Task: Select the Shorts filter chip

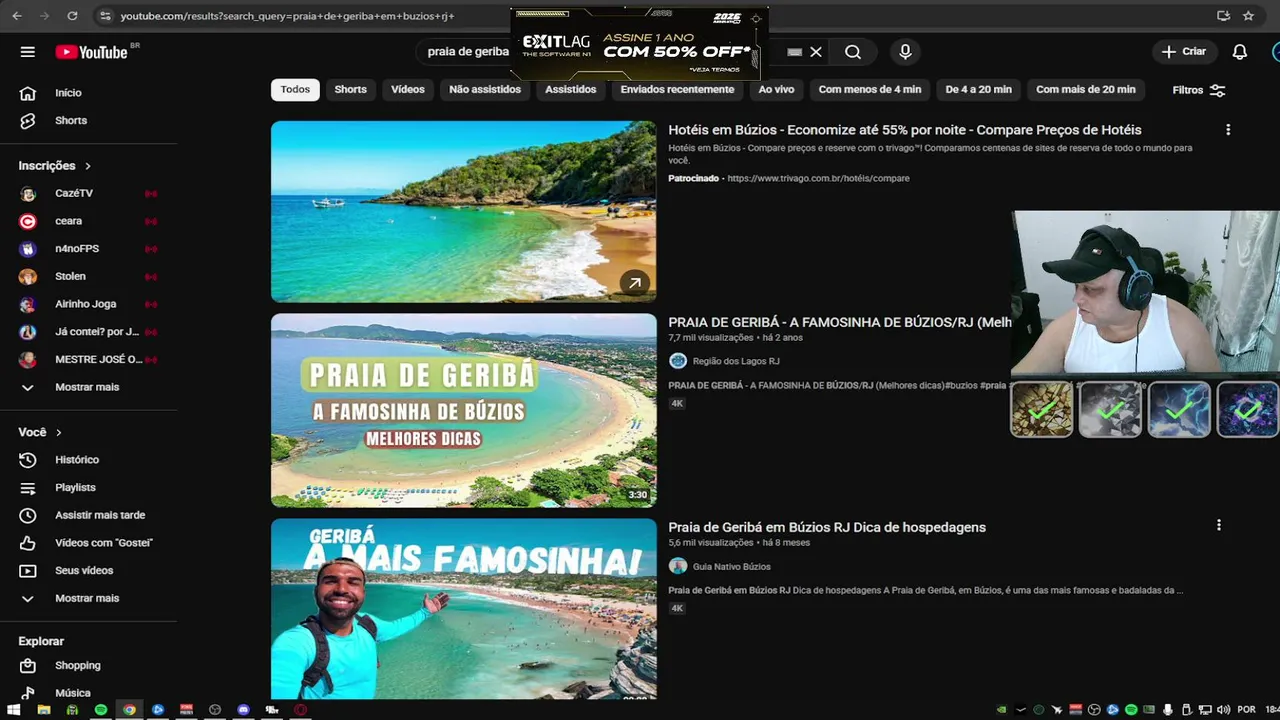Action: 350,90
